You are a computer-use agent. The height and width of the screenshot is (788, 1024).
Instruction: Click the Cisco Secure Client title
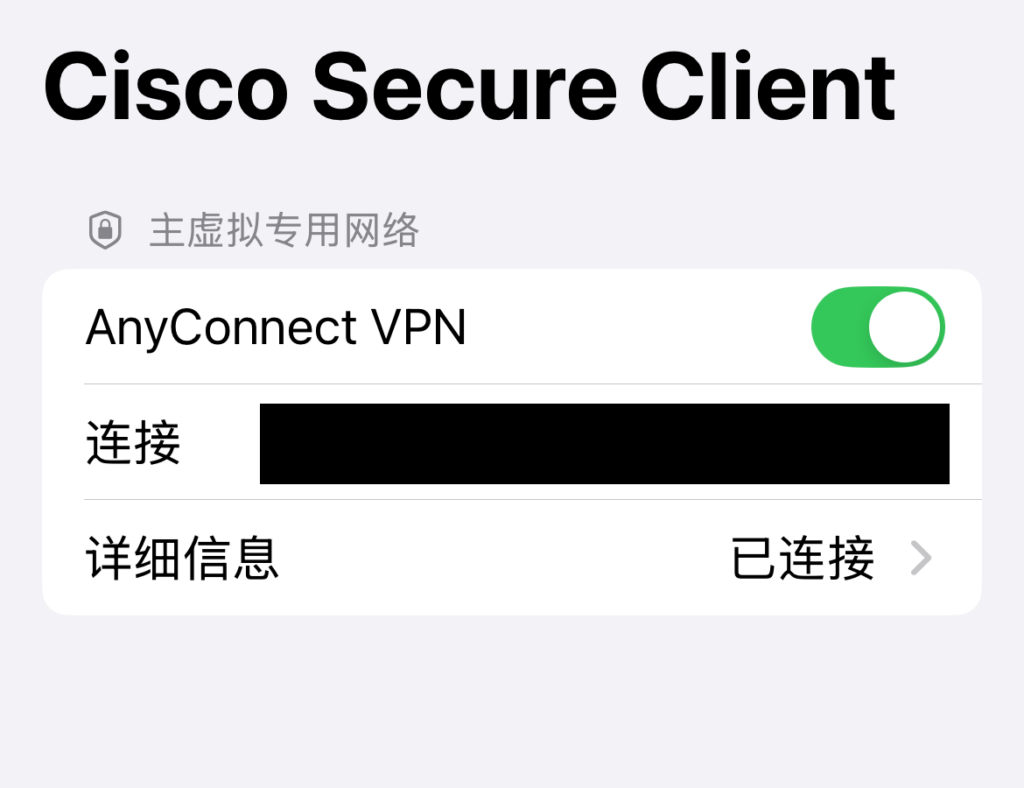point(469,88)
